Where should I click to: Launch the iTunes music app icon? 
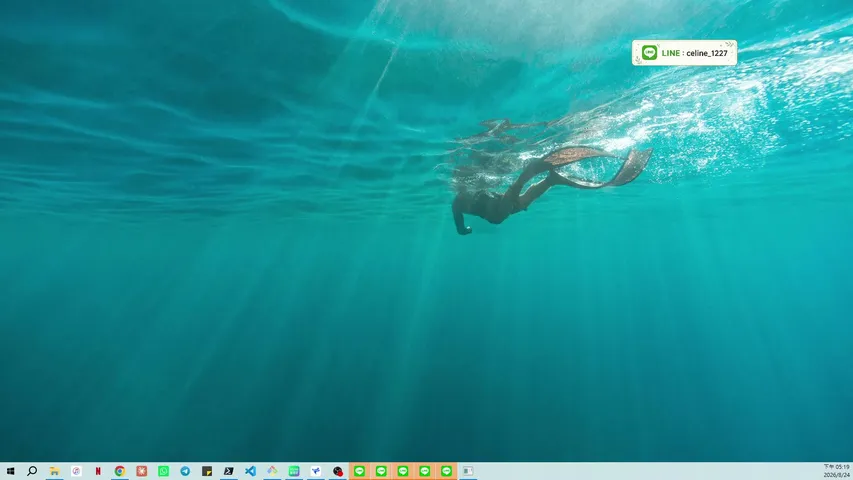pos(76,471)
